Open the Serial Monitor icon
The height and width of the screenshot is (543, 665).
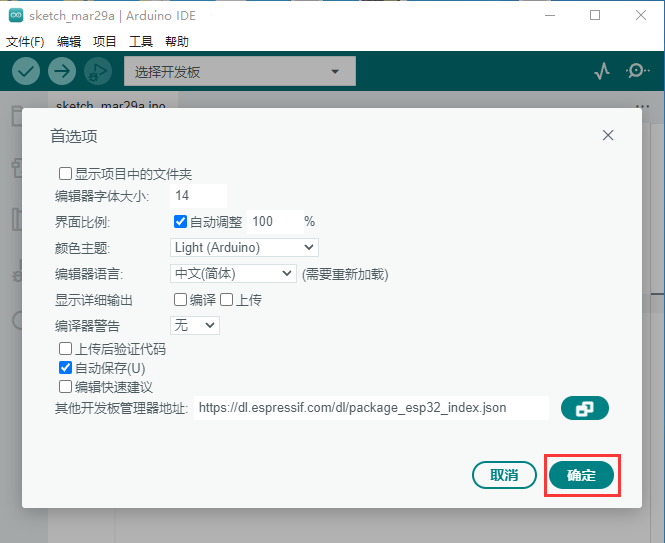tap(637, 71)
